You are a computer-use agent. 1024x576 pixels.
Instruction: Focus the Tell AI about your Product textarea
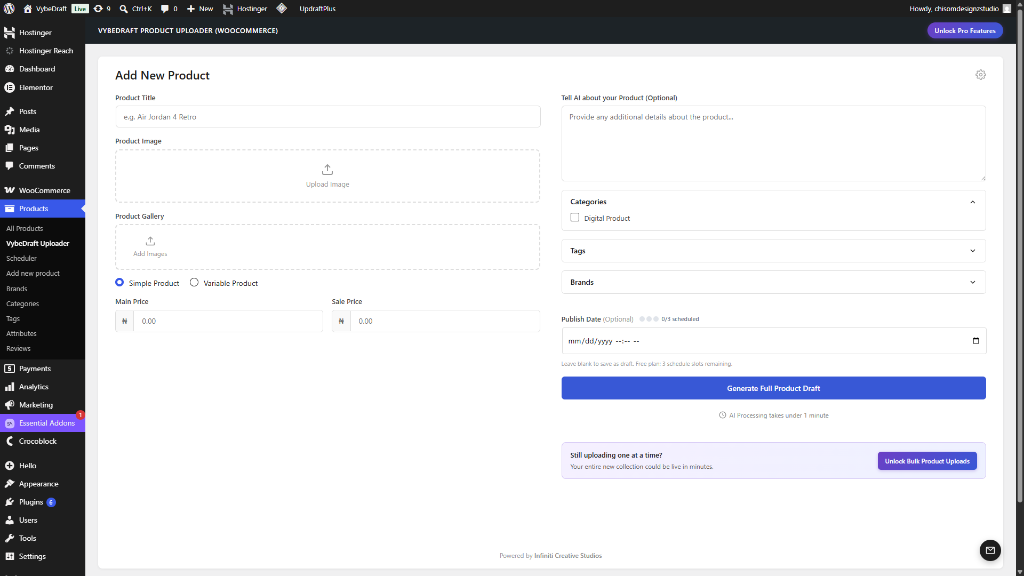point(773,144)
